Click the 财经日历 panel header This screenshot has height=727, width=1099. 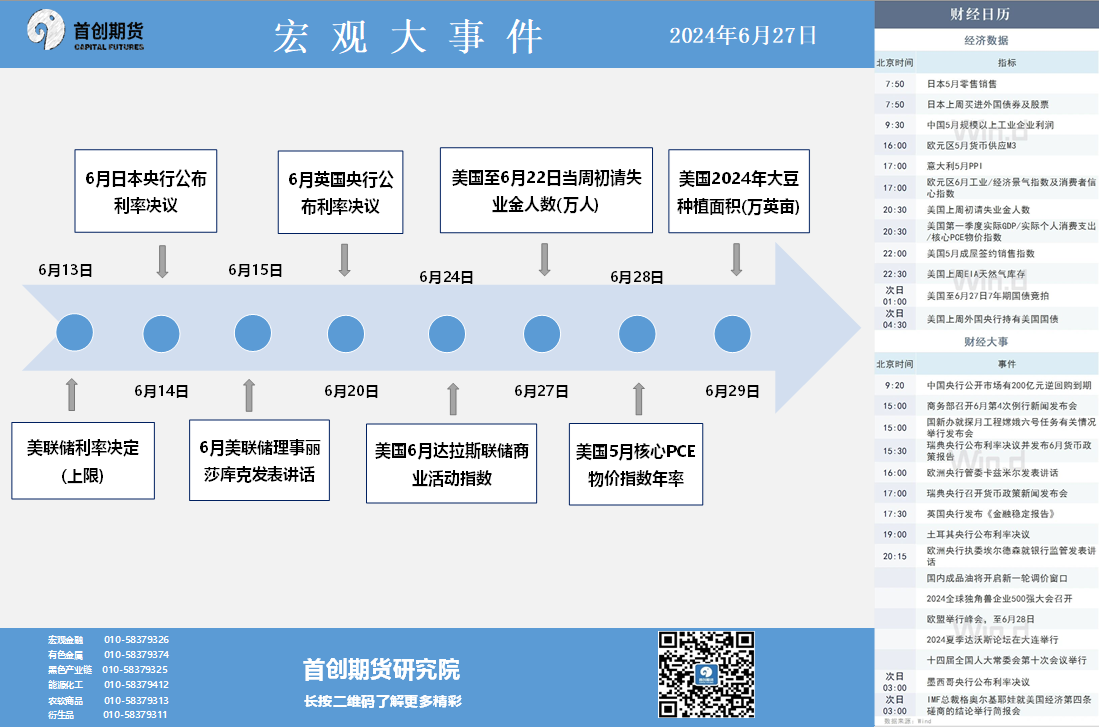coord(986,14)
